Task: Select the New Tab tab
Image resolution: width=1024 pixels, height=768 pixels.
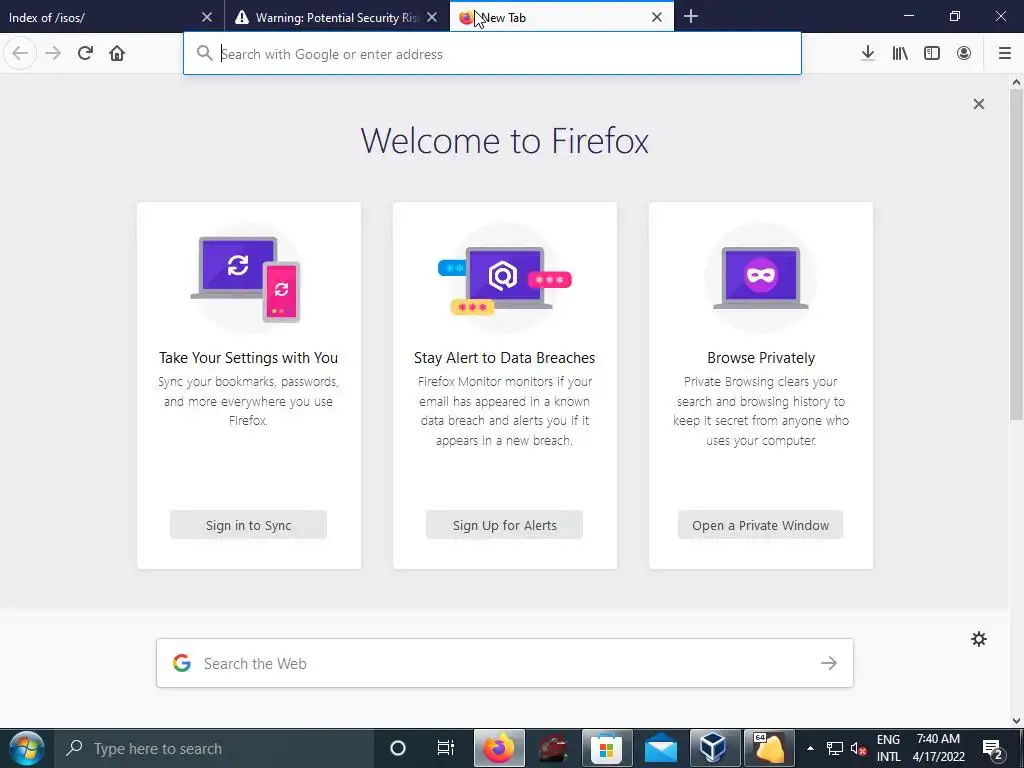Action: point(562,17)
